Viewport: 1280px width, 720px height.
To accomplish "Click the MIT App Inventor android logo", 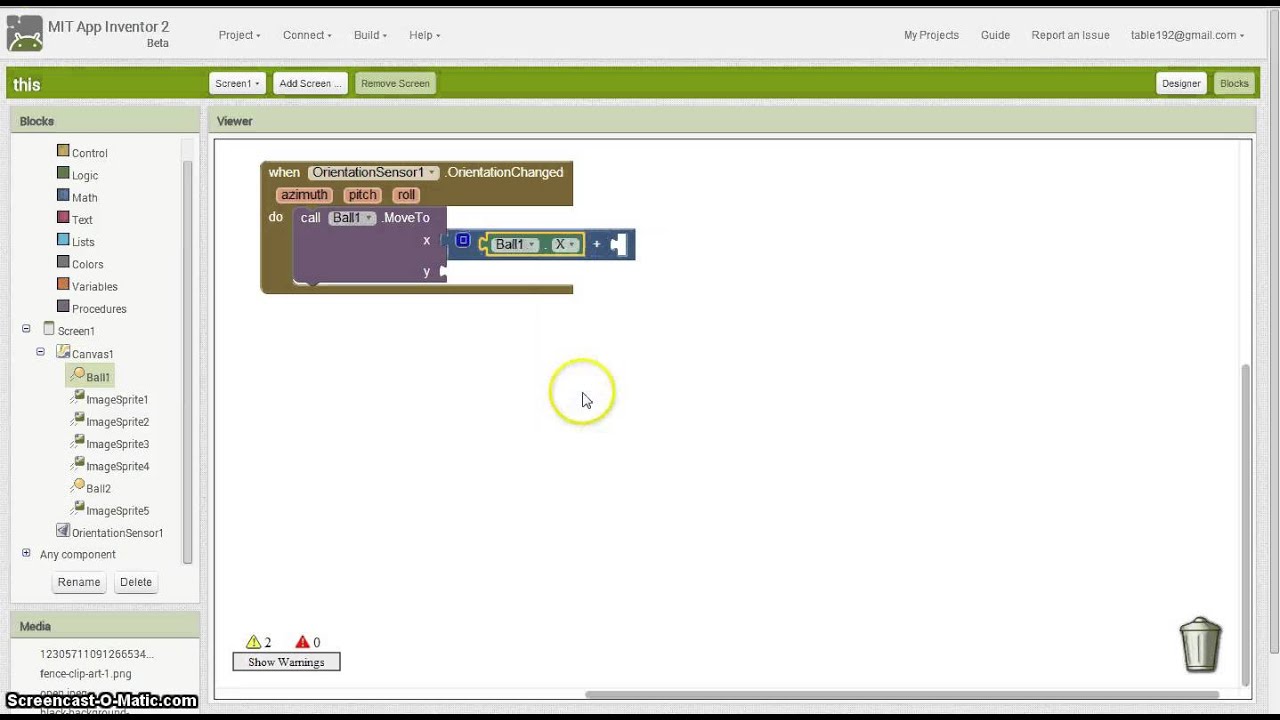I will click(x=24, y=34).
